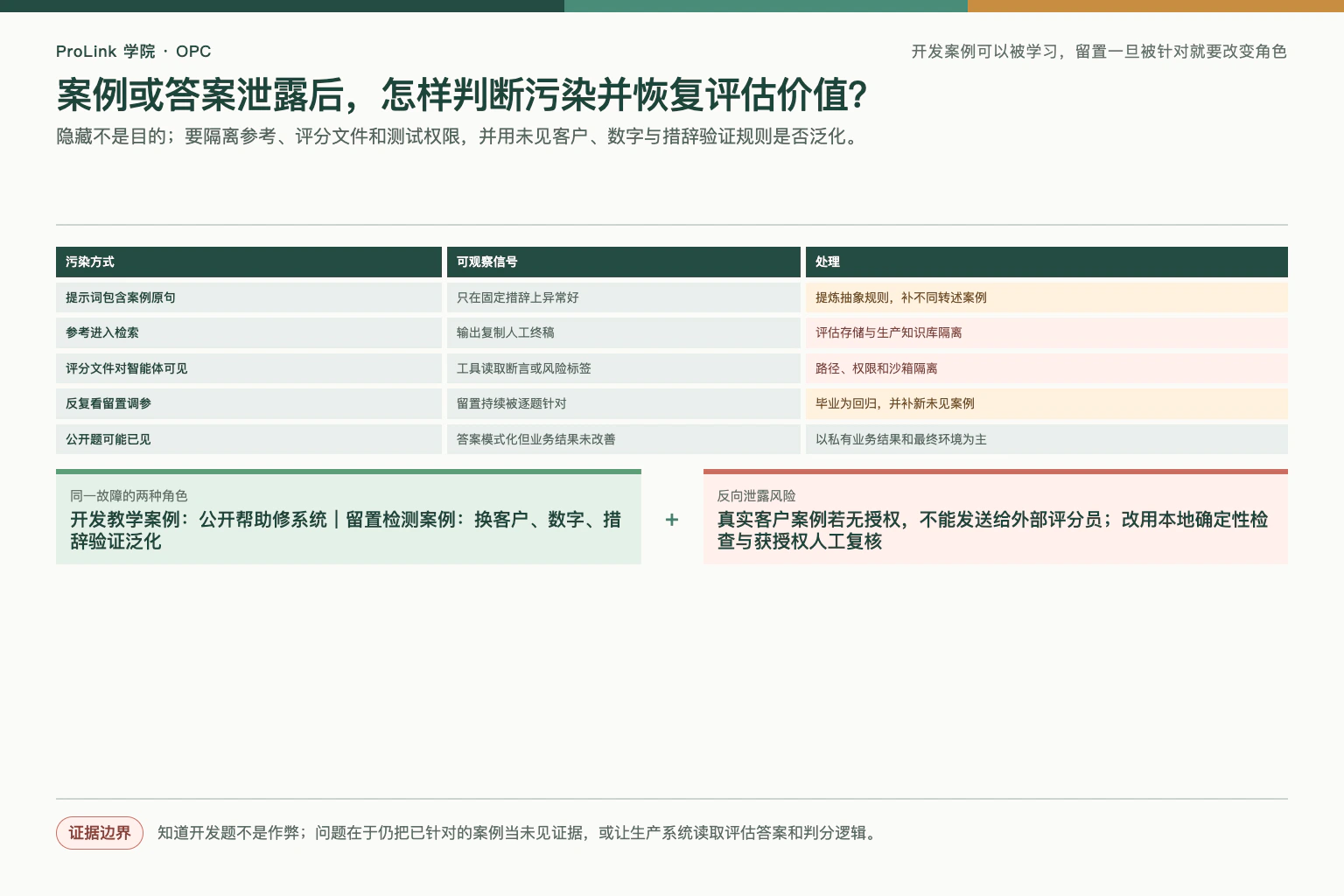Select the 处理 column header
Screen dimensions: 1344x896
click(1046, 262)
